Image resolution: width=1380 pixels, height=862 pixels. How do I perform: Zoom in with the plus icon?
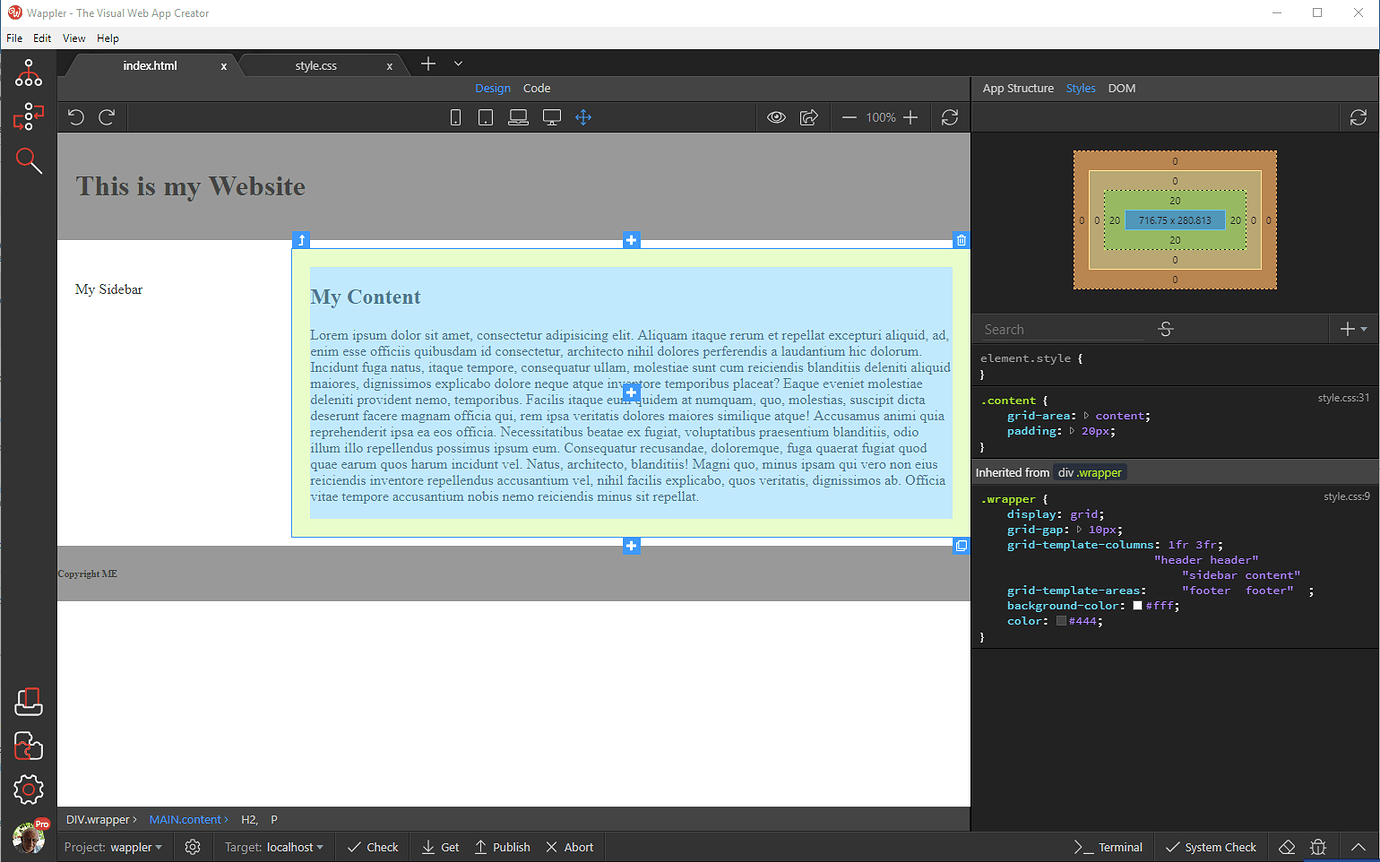pos(910,117)
